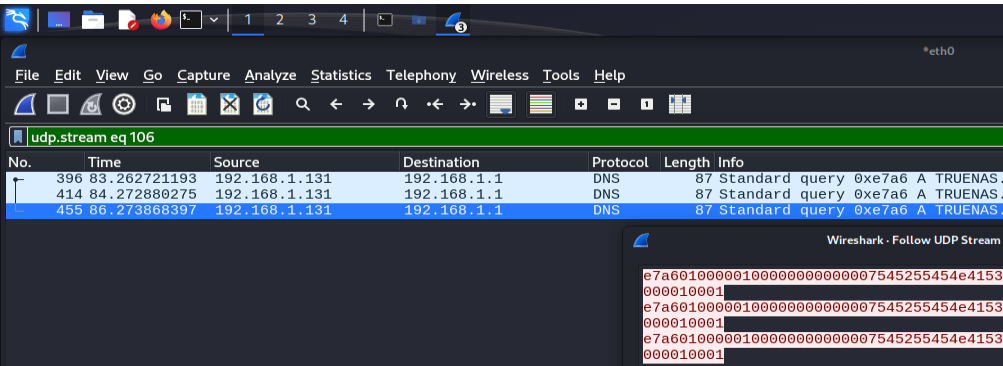Restart the current capture
Viewport: 1003px width, 366px height.
pos(91,104)
